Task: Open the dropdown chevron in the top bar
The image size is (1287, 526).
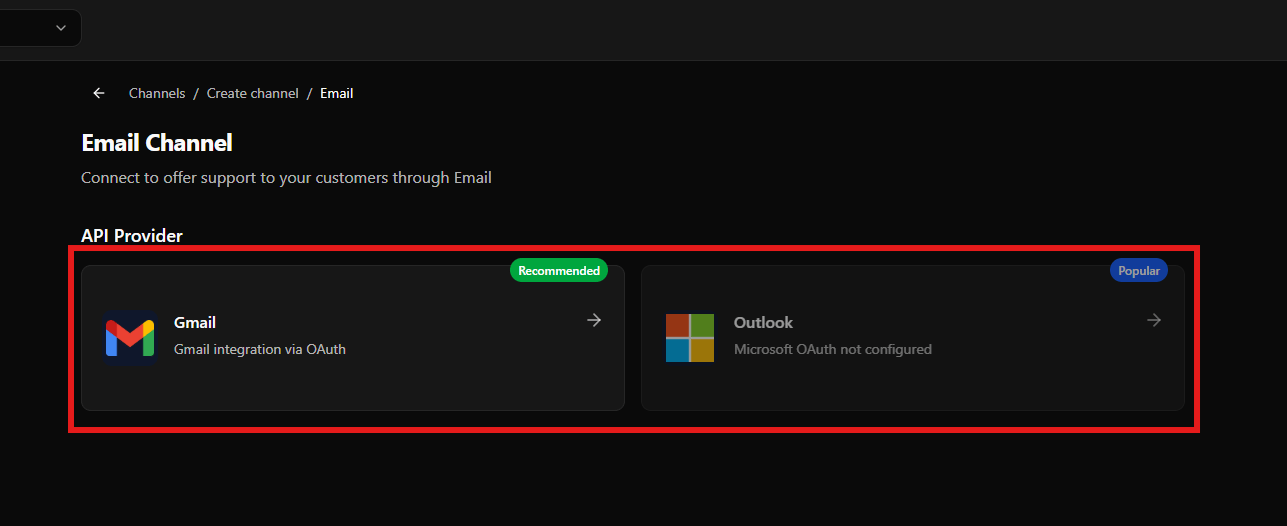Action: [61, 28]
